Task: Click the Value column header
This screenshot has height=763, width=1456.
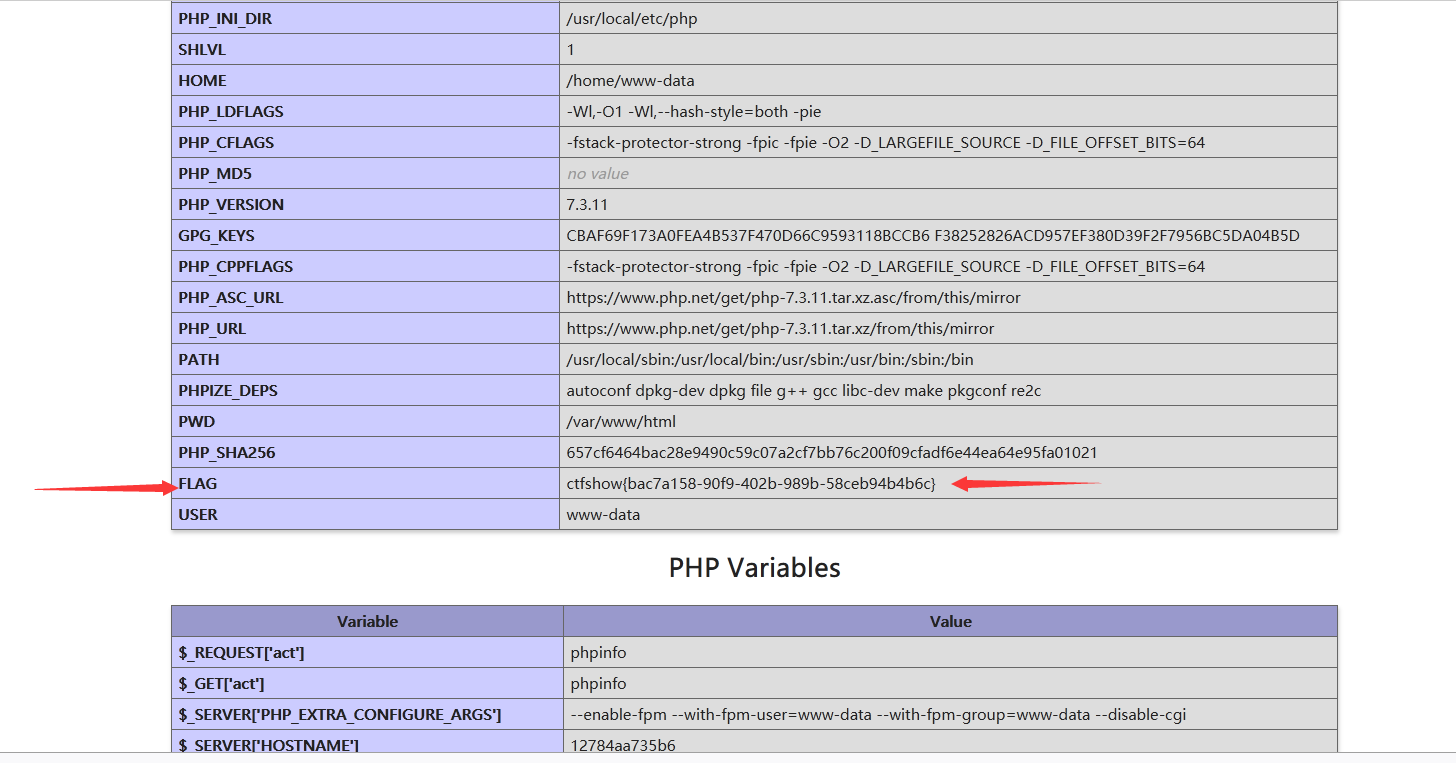Action: (x=950, y=621)
